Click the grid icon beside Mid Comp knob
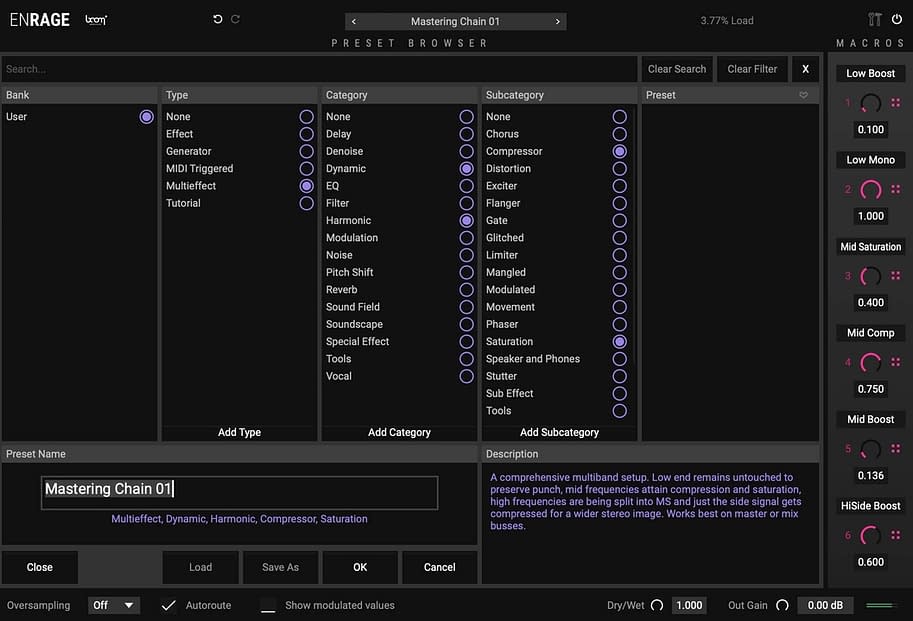This screenshot has height=621, width=913. (x=896, y=362)
